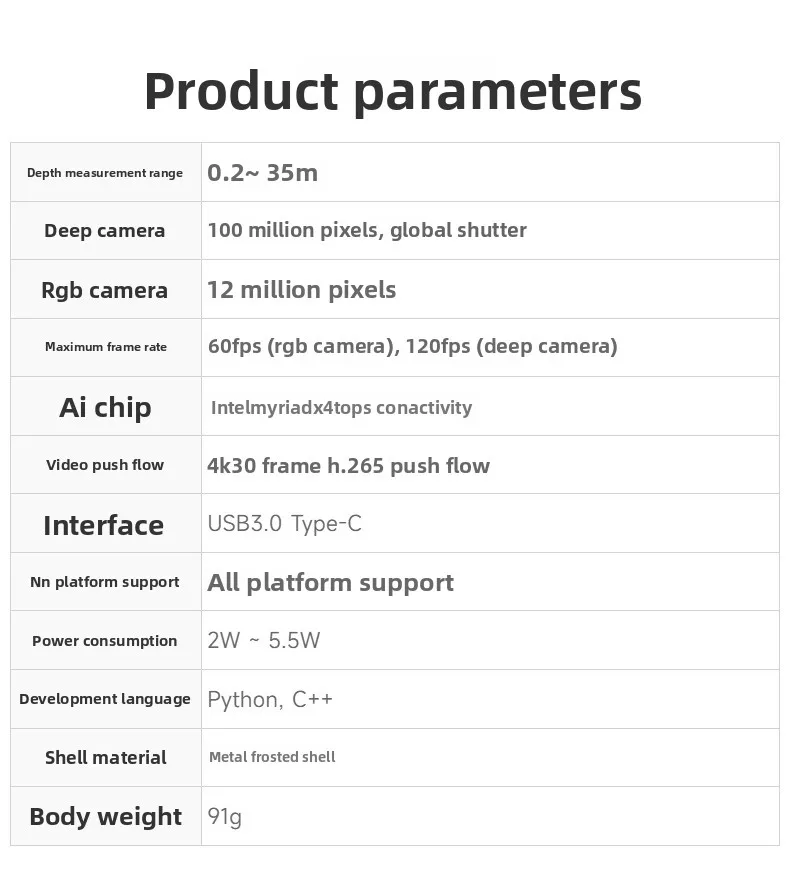Viewport: 790px width, 894px height.
Task: Click "4k30 frame h.265 push flow" value
Action: pyautogui.click(x=348, y=465)
